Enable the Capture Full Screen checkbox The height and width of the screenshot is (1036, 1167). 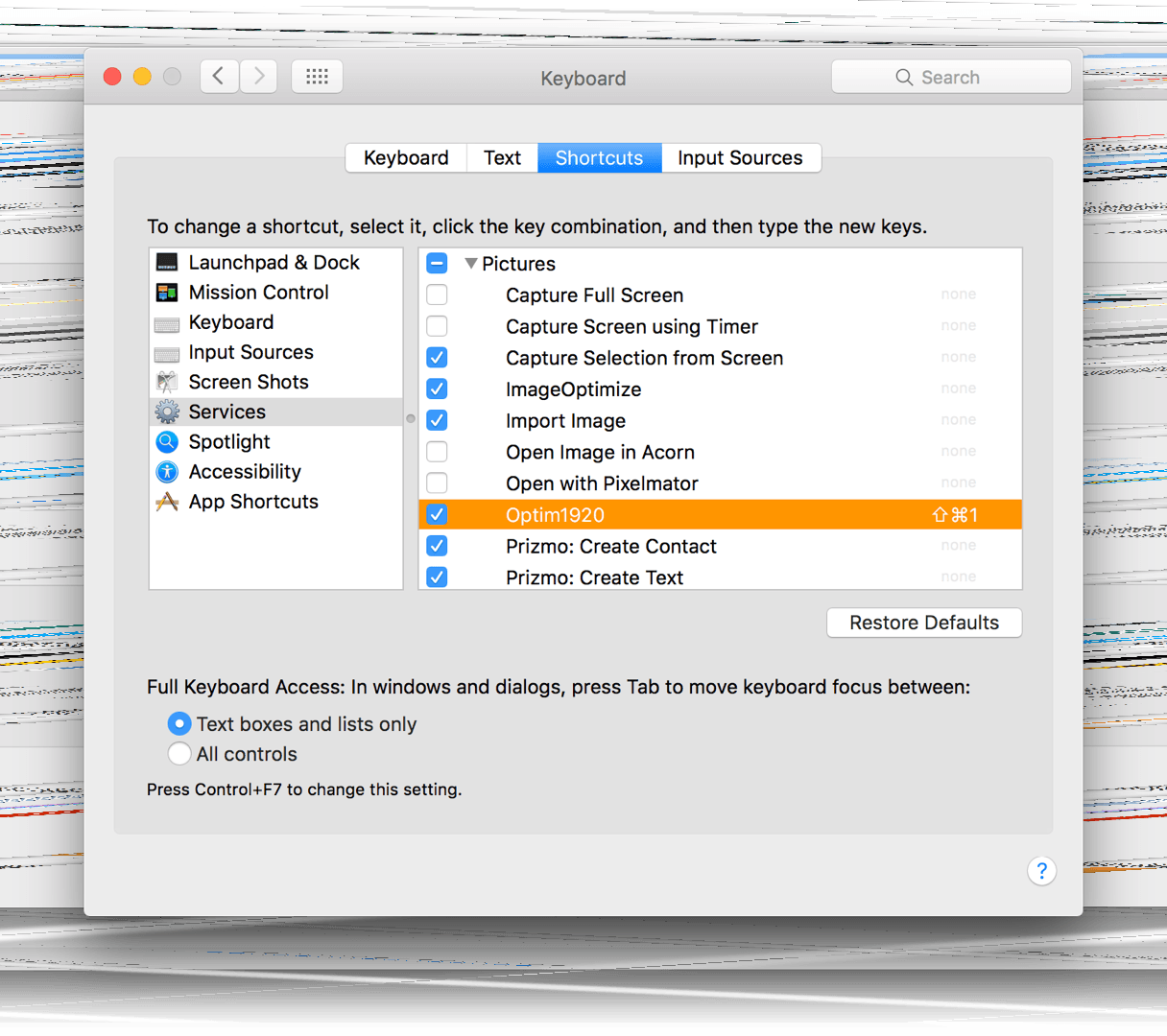click(x=437, y=294)
